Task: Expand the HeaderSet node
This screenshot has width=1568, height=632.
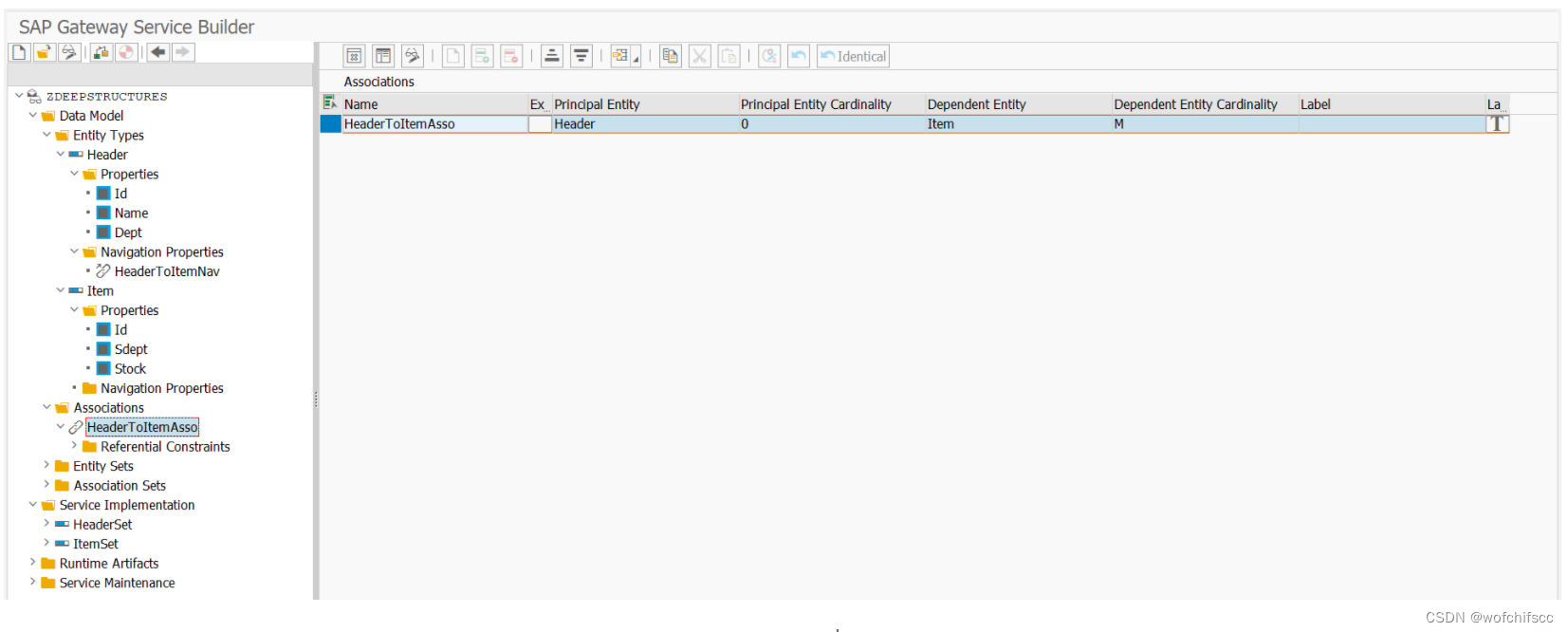Action: pyautogui.click(x=46, y=524)
